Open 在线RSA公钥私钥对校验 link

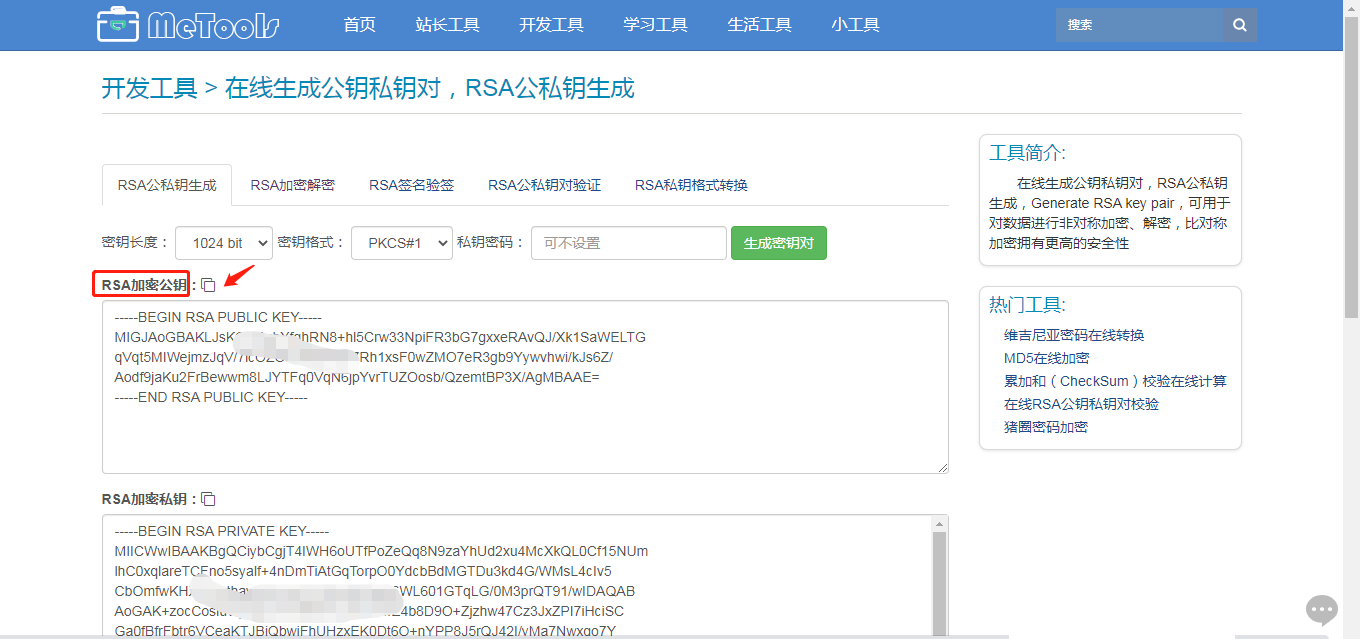[x=1081, y=404]
